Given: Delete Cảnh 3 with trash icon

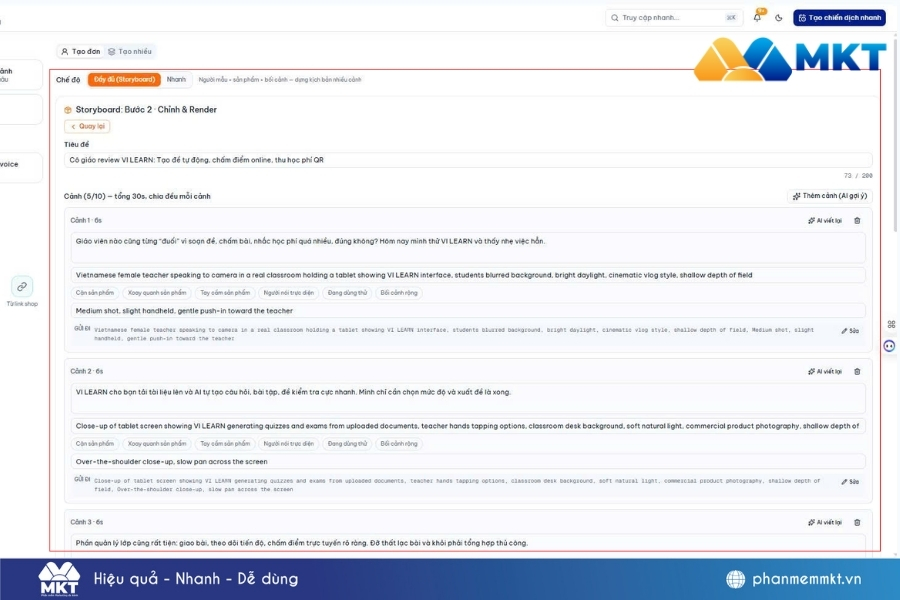Looking at the screenshot, I should tap(857, 522).
